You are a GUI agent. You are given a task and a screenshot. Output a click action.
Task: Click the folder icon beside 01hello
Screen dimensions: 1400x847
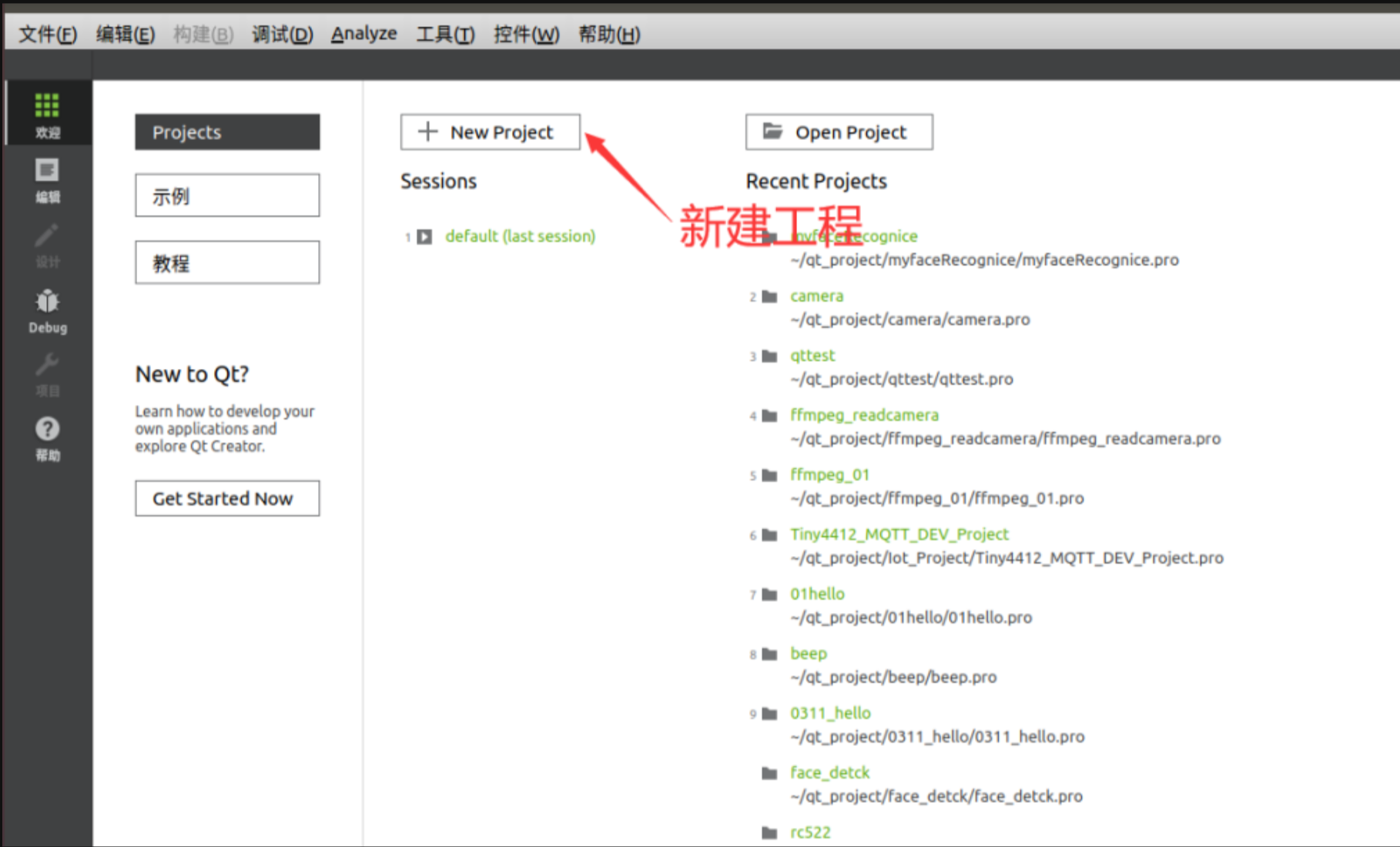769,594
